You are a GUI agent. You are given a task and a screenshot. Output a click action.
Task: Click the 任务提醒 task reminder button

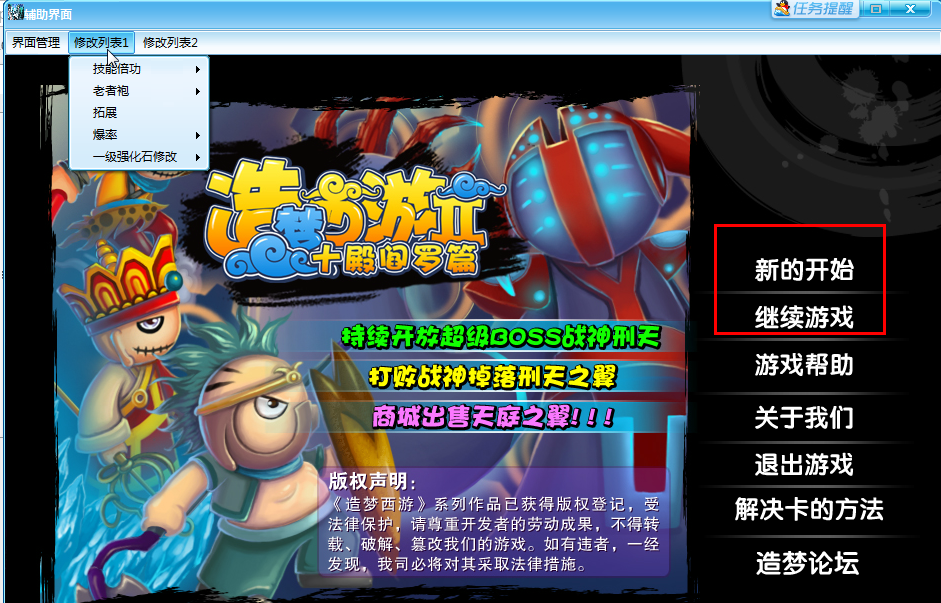[x=816, y=8]
